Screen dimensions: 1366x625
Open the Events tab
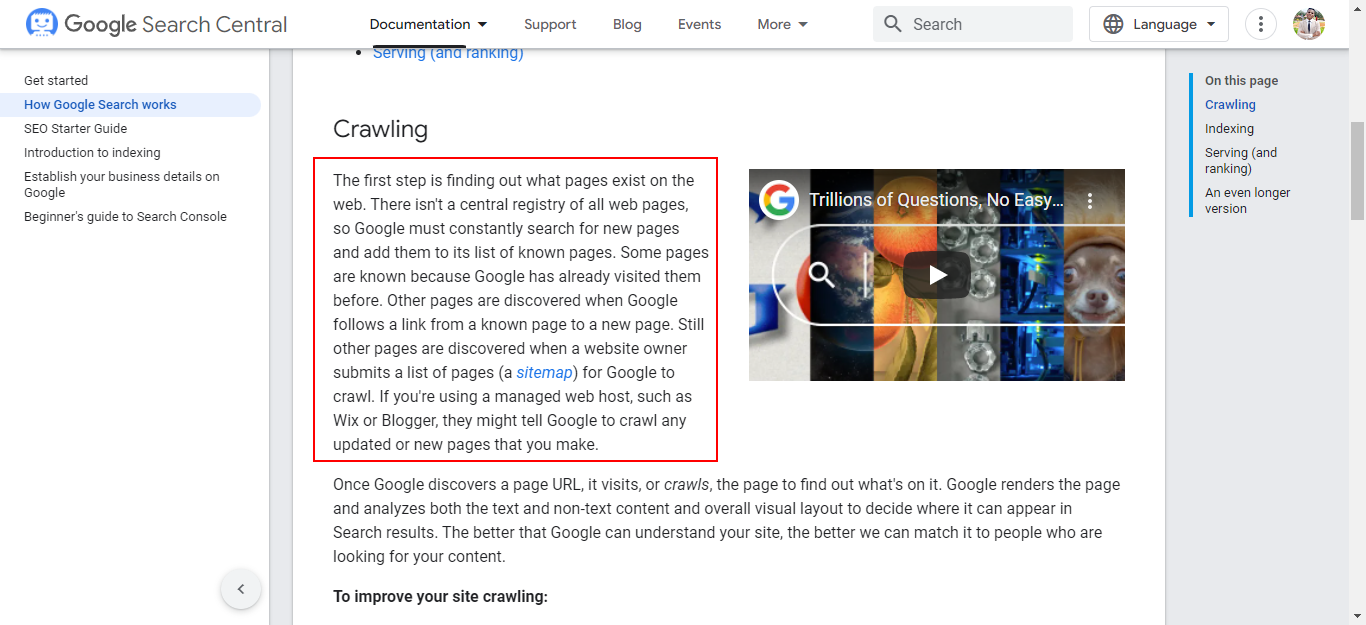click(x=699, y=24)
